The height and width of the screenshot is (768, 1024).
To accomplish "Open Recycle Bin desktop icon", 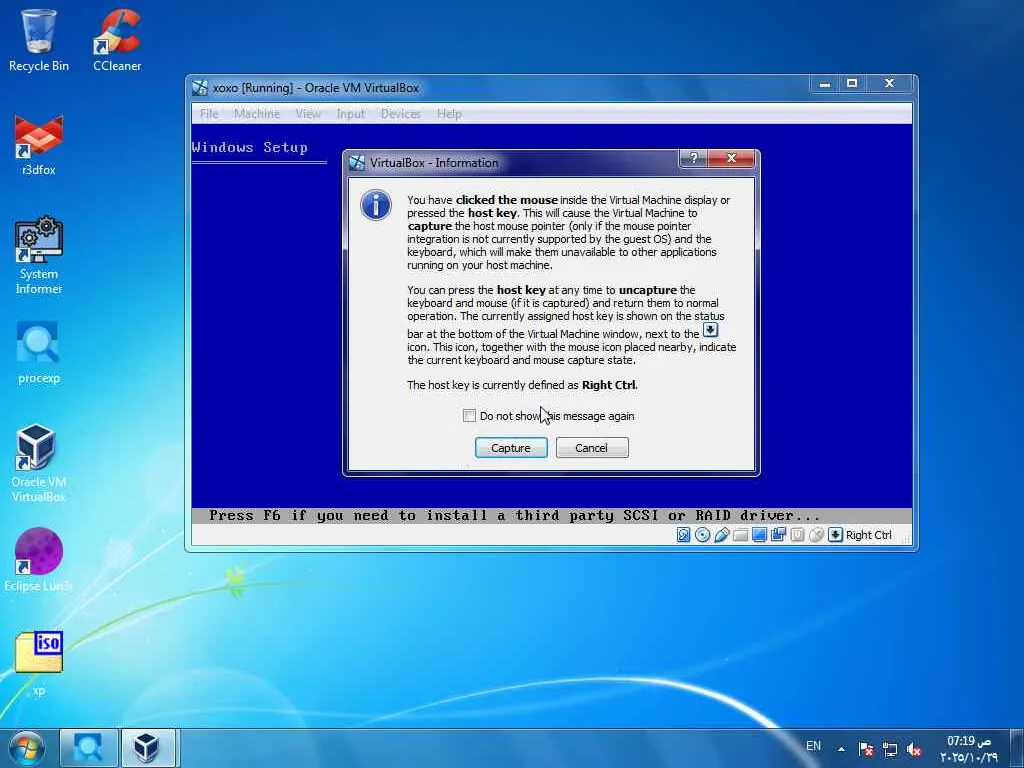I will tap(39, 39).
